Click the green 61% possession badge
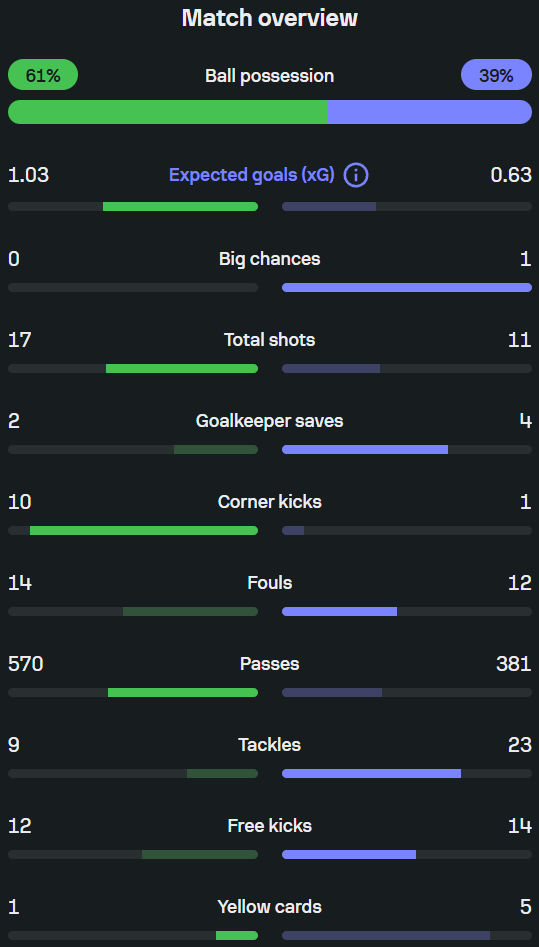 click(x=43, y=75)
